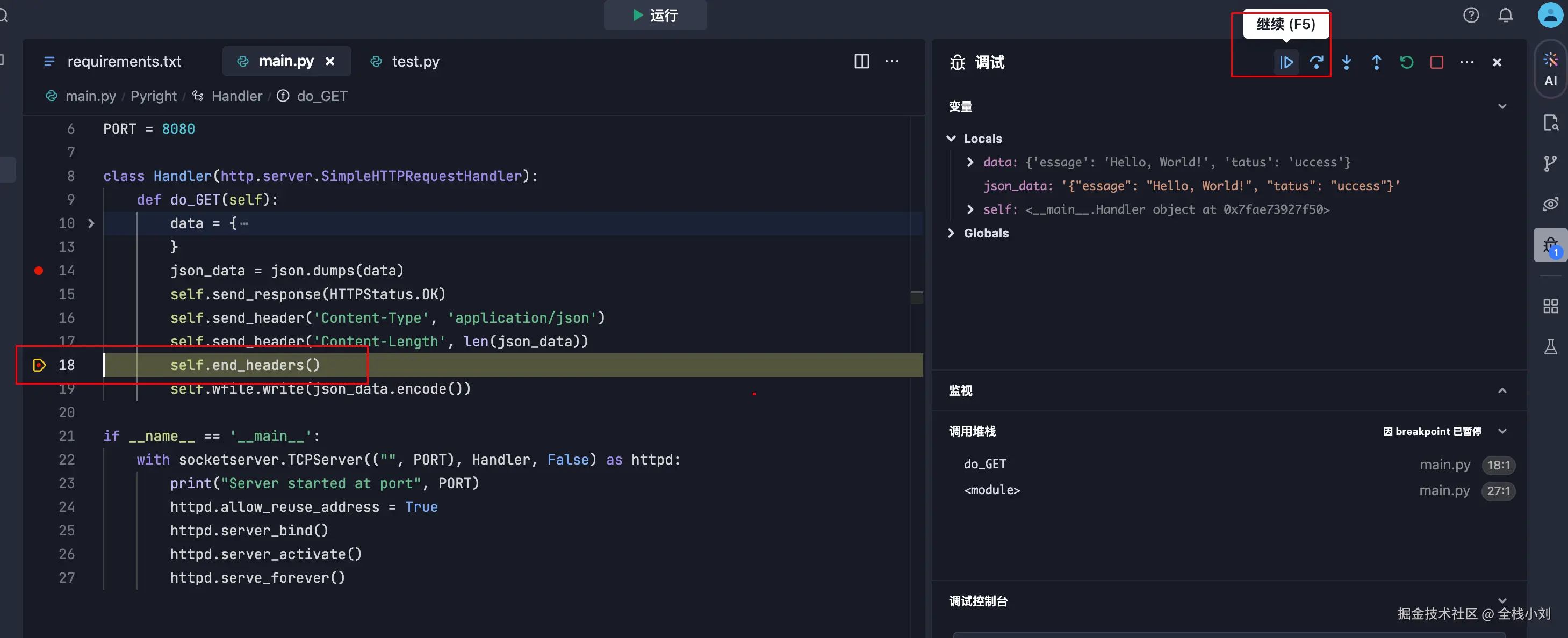Open the AI assistant sidebar icon

point(1550,69)
